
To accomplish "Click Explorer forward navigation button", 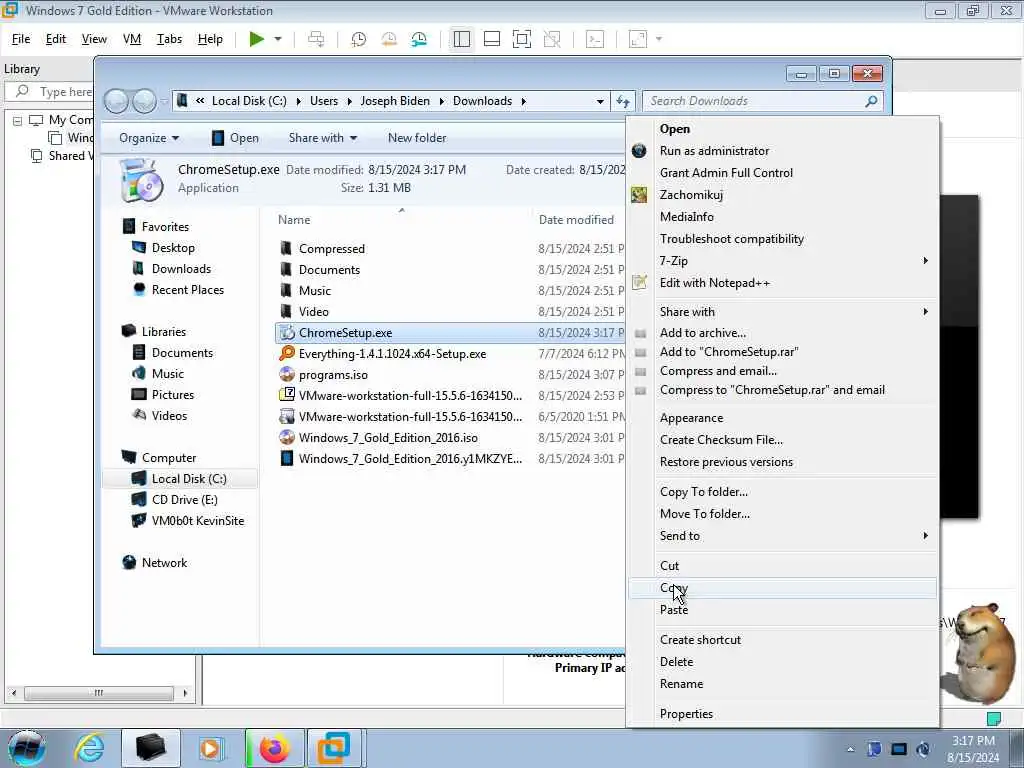I will coord(144,101).
